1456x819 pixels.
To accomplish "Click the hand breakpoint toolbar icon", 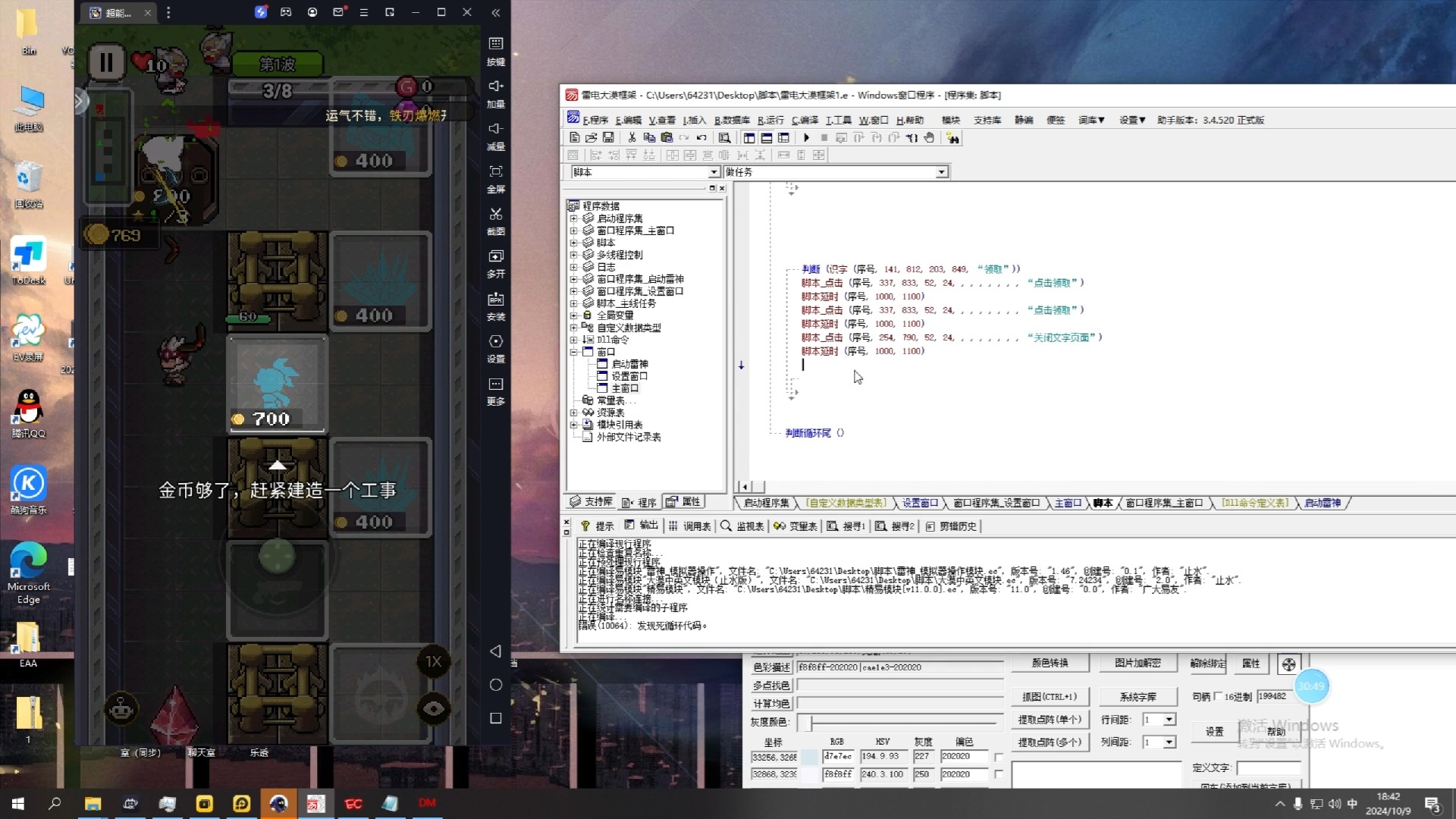I will [x=929, y=137].
